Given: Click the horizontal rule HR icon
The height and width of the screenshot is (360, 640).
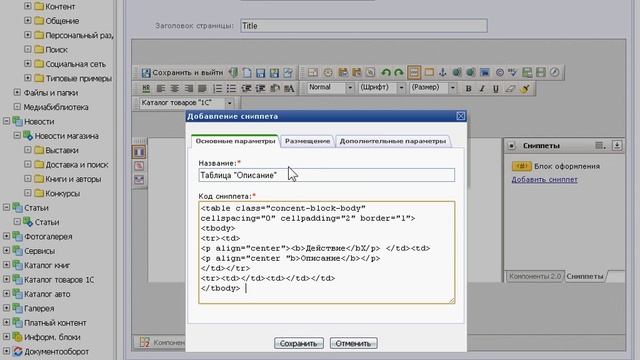Looking at the screenshot, I should (x=146, y=88).
